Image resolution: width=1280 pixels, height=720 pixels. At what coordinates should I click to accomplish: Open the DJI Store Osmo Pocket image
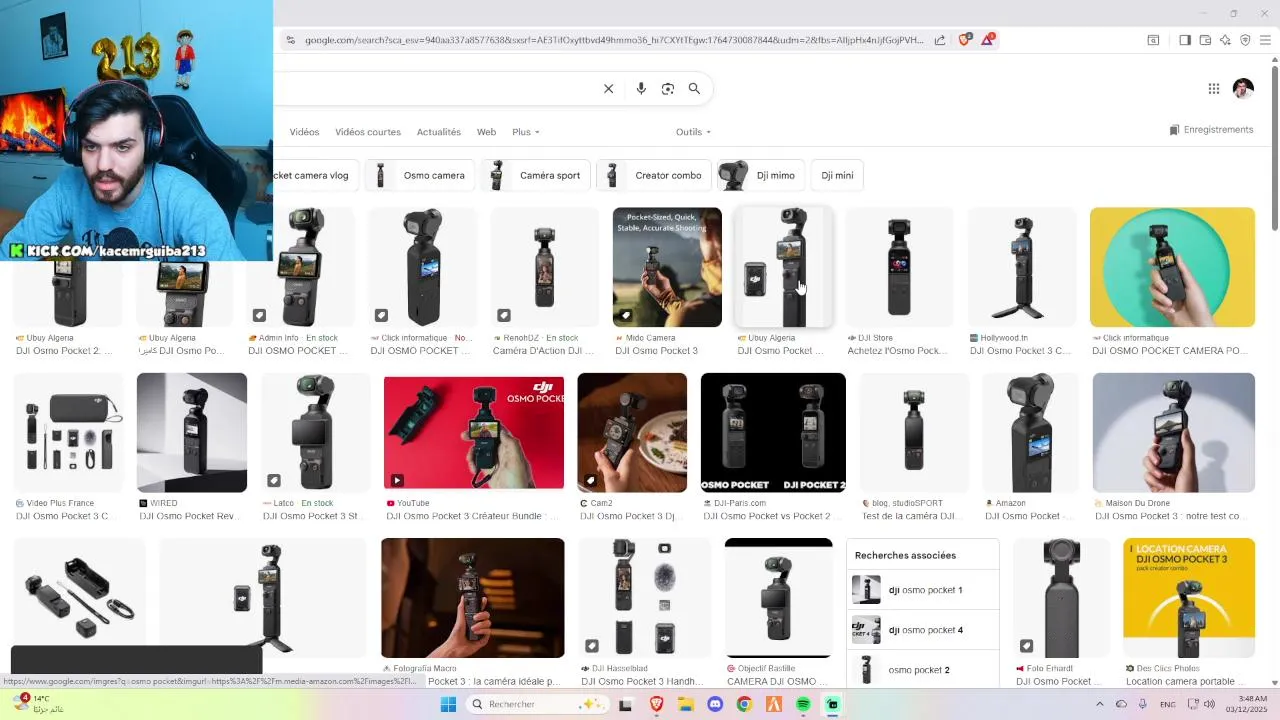coord(899,267)
